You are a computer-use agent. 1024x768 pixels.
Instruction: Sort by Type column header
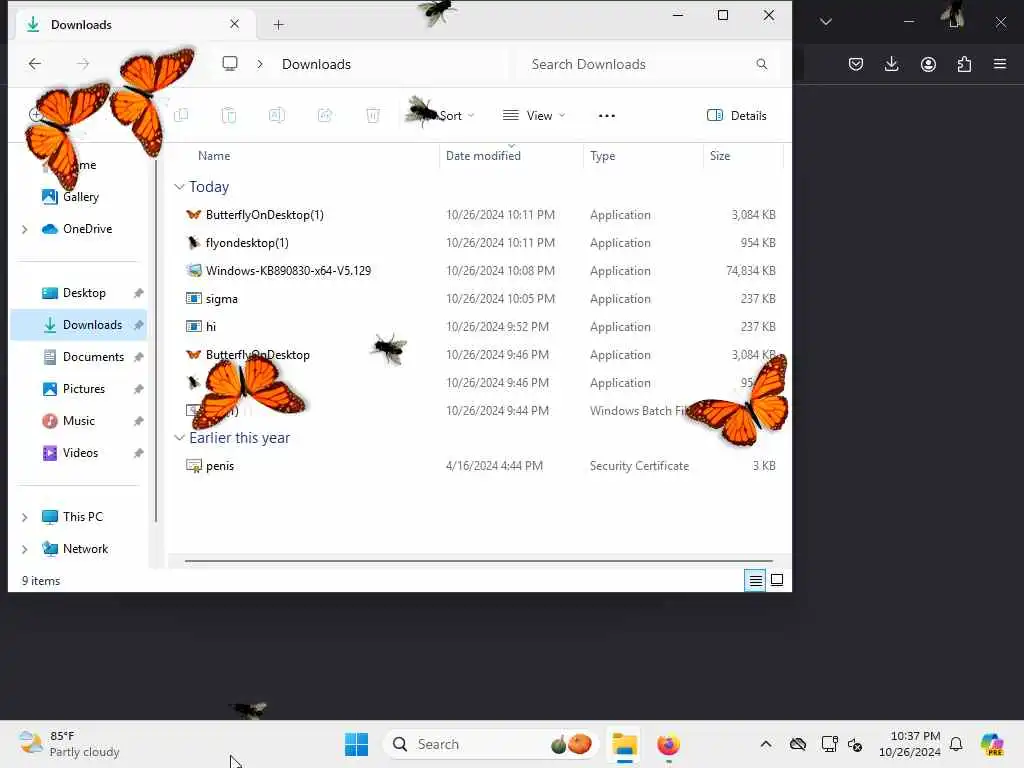tap(602, 155)
